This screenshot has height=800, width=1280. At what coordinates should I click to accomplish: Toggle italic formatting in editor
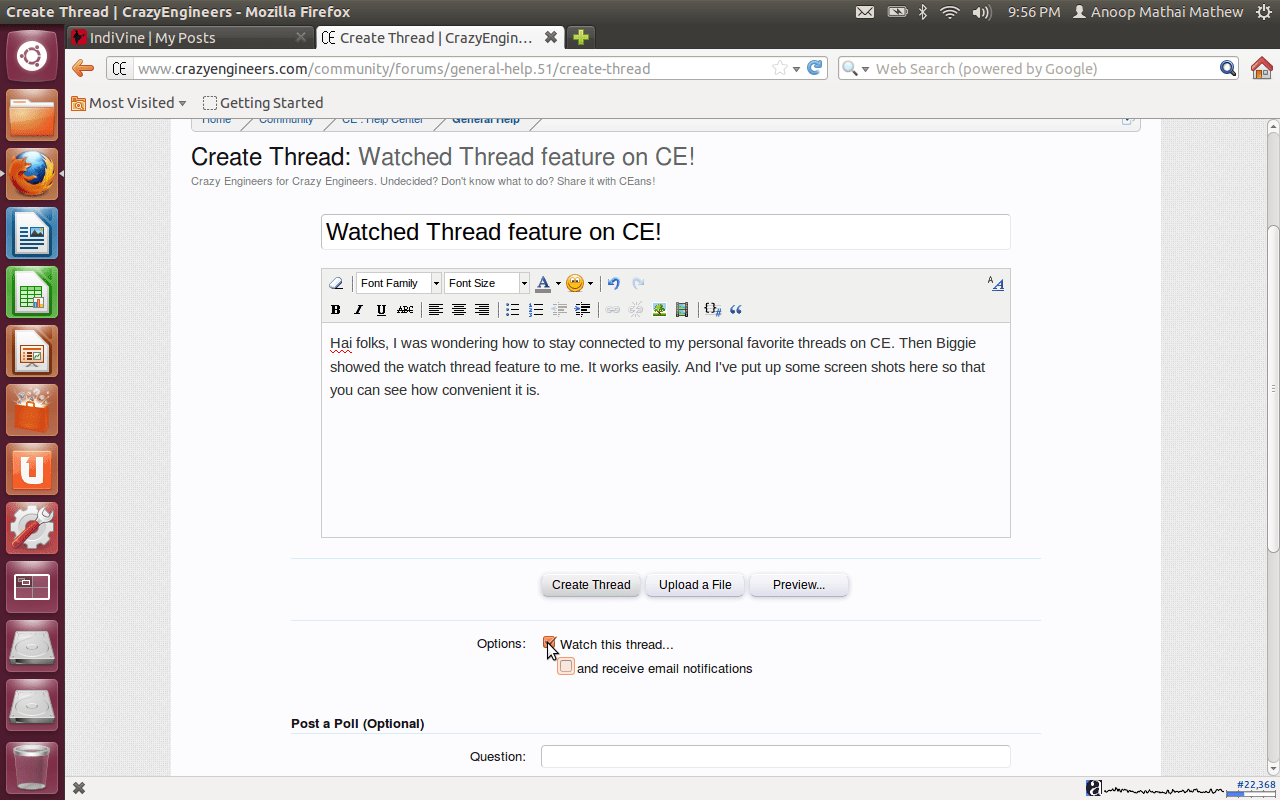[x=358, y=310]
